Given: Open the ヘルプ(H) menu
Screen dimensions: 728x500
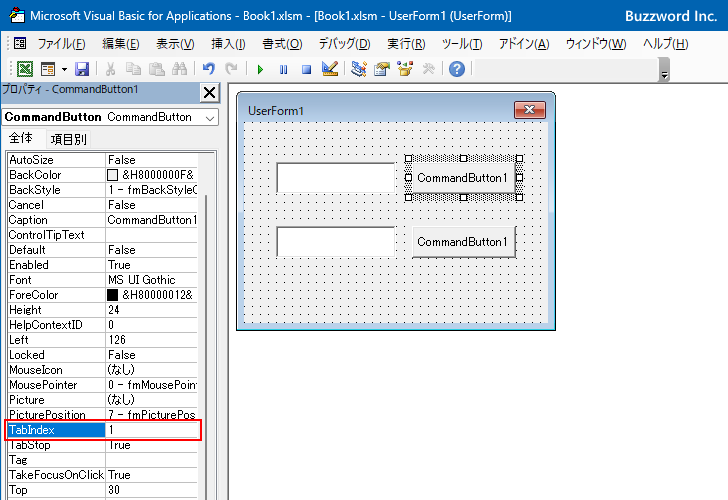Looking at the screenshot, I should 665,44.
